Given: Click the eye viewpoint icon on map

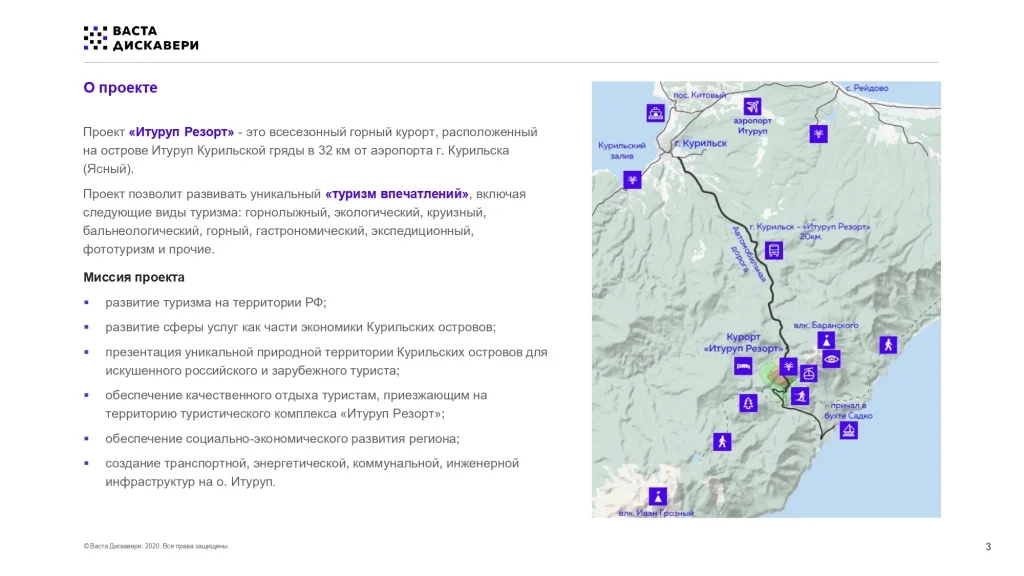Looking at the screenshot, I should [831, 359].
